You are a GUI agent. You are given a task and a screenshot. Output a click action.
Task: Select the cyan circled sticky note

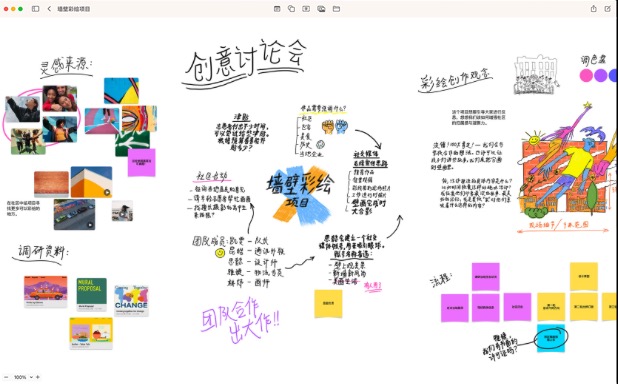551,338
